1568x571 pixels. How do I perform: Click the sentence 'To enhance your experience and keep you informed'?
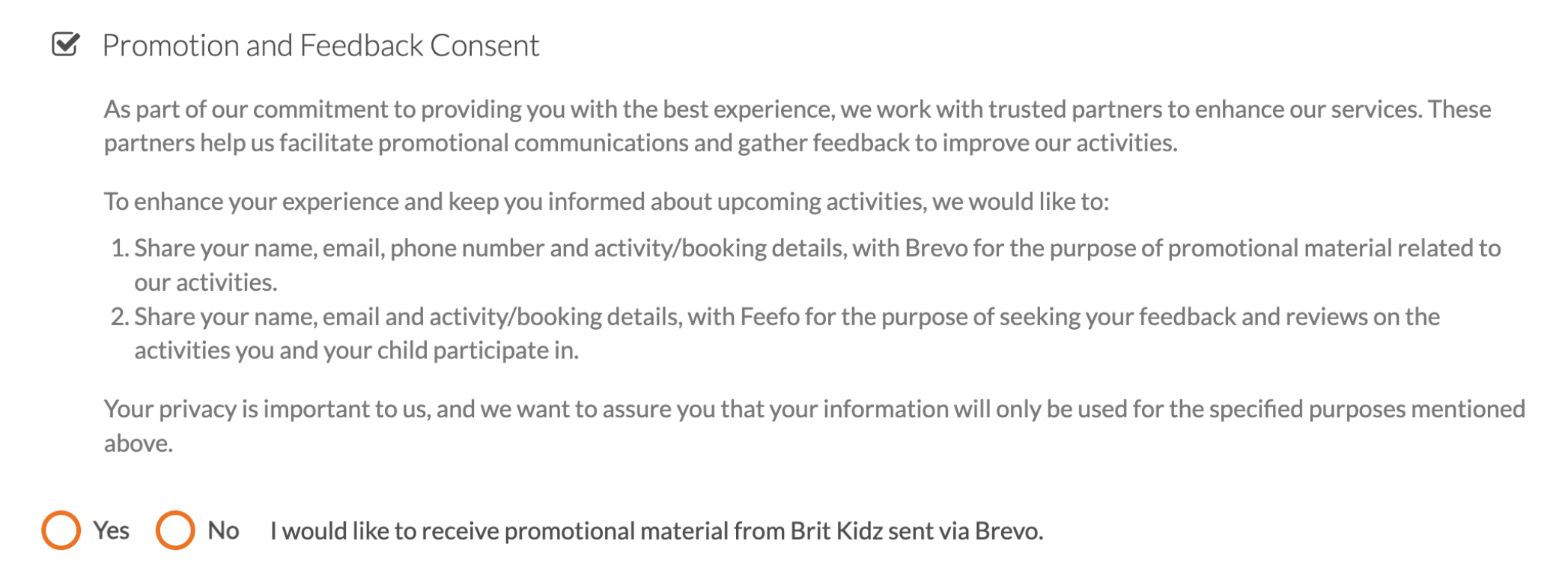coord(607,202)
